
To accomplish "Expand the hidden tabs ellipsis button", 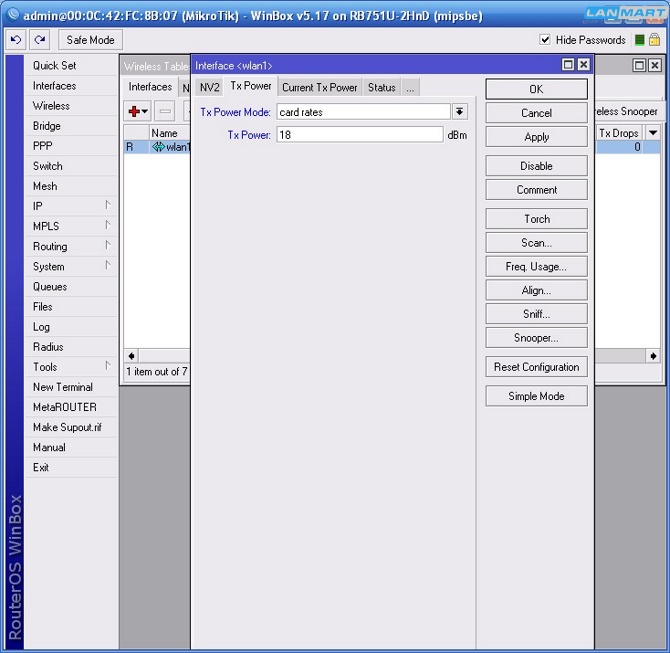I will [x=410, y=88].
